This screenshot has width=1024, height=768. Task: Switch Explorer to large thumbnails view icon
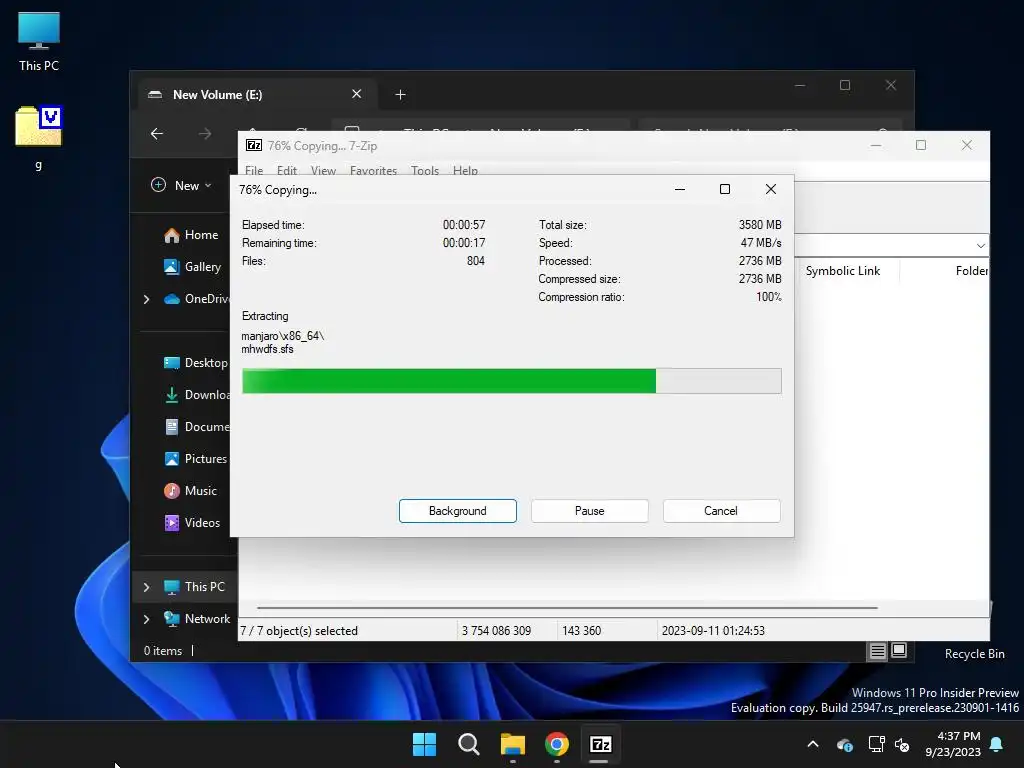(x=899, y=650)
